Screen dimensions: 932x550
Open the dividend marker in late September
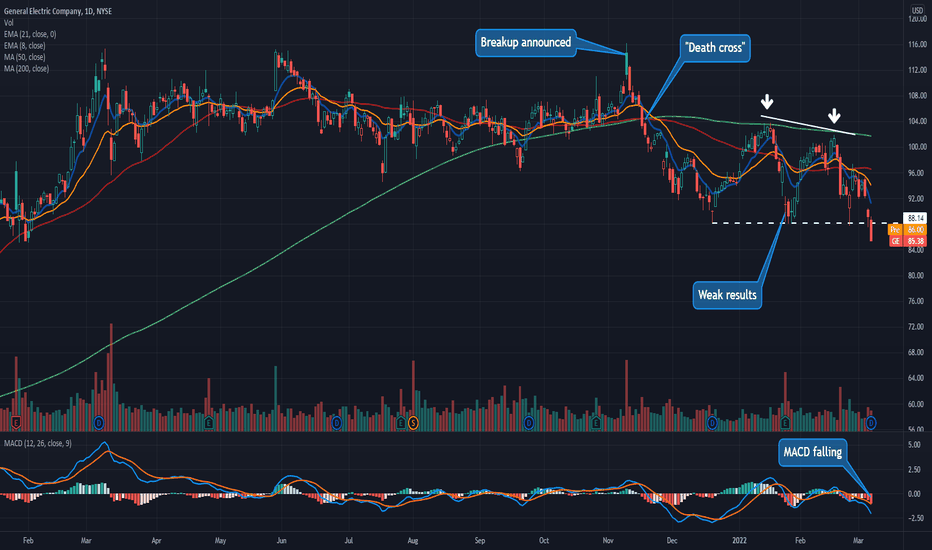coord(528,423)
